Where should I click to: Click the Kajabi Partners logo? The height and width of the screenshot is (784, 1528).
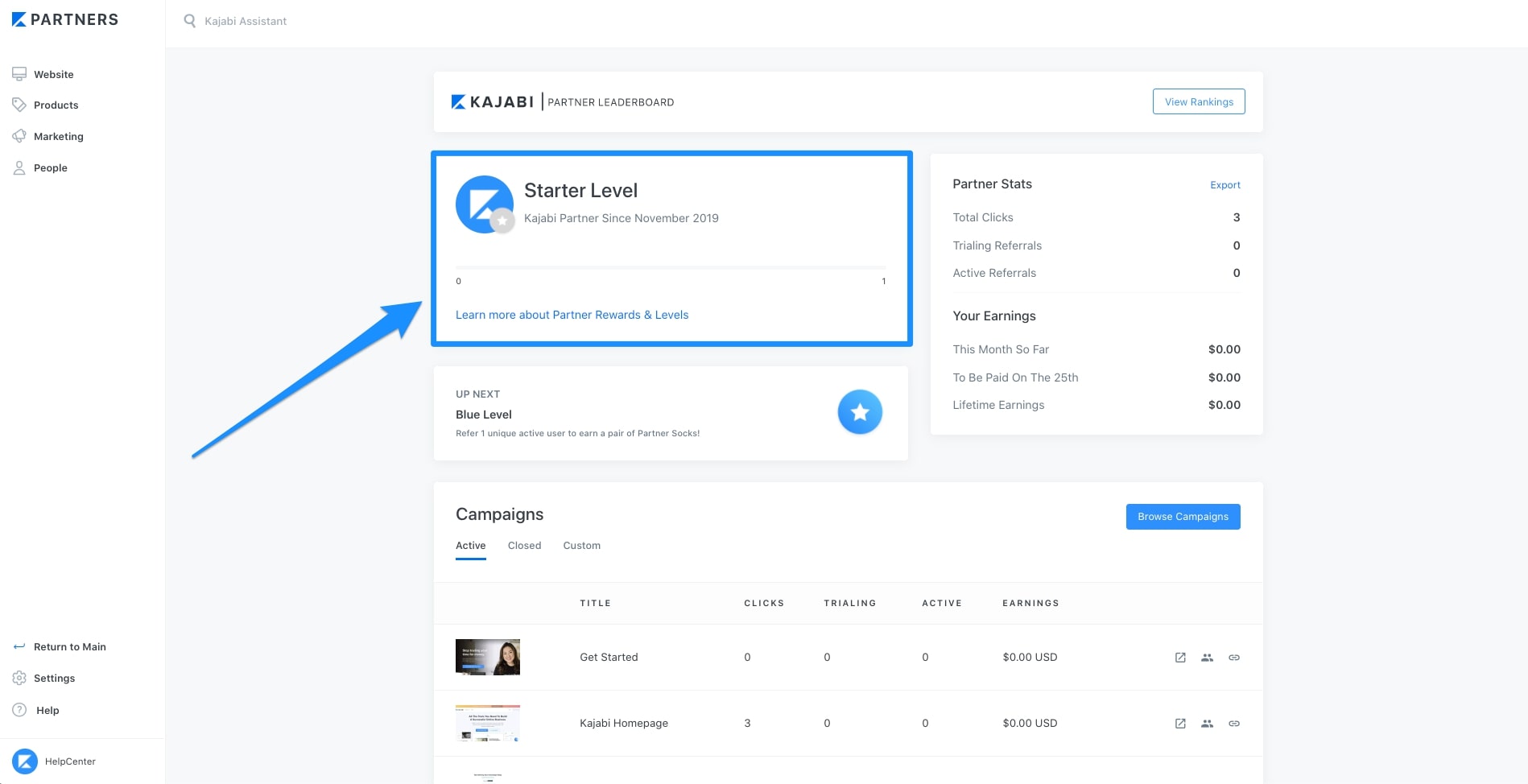click(65, 19)
